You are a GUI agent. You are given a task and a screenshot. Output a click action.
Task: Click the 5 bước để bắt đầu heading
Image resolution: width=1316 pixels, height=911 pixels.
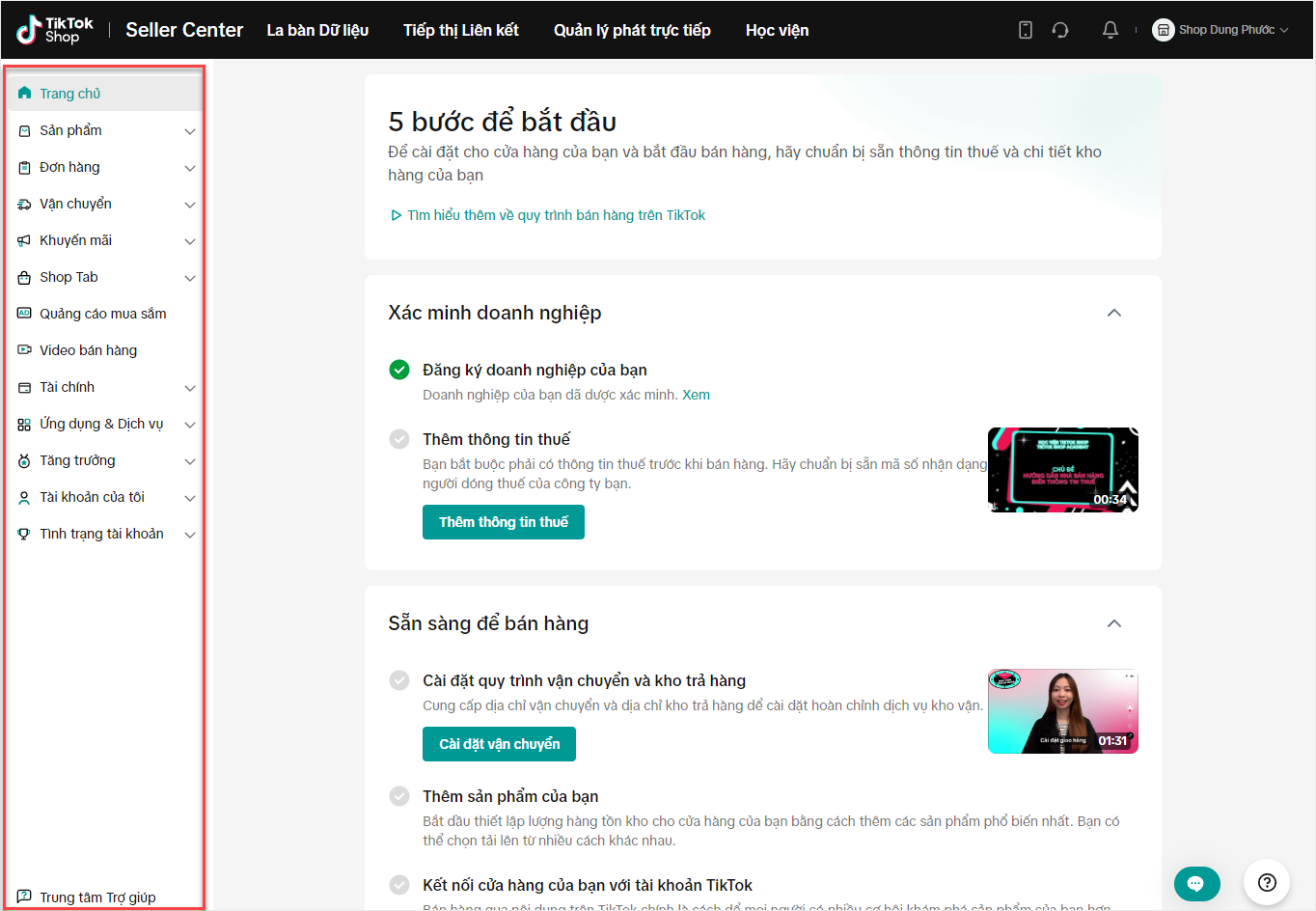pyautogui.click(x=502, y=122)
